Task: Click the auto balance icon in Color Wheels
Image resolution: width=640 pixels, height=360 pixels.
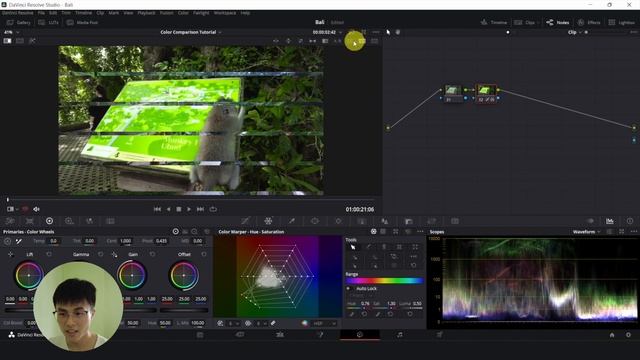Action: pos(7,241)
